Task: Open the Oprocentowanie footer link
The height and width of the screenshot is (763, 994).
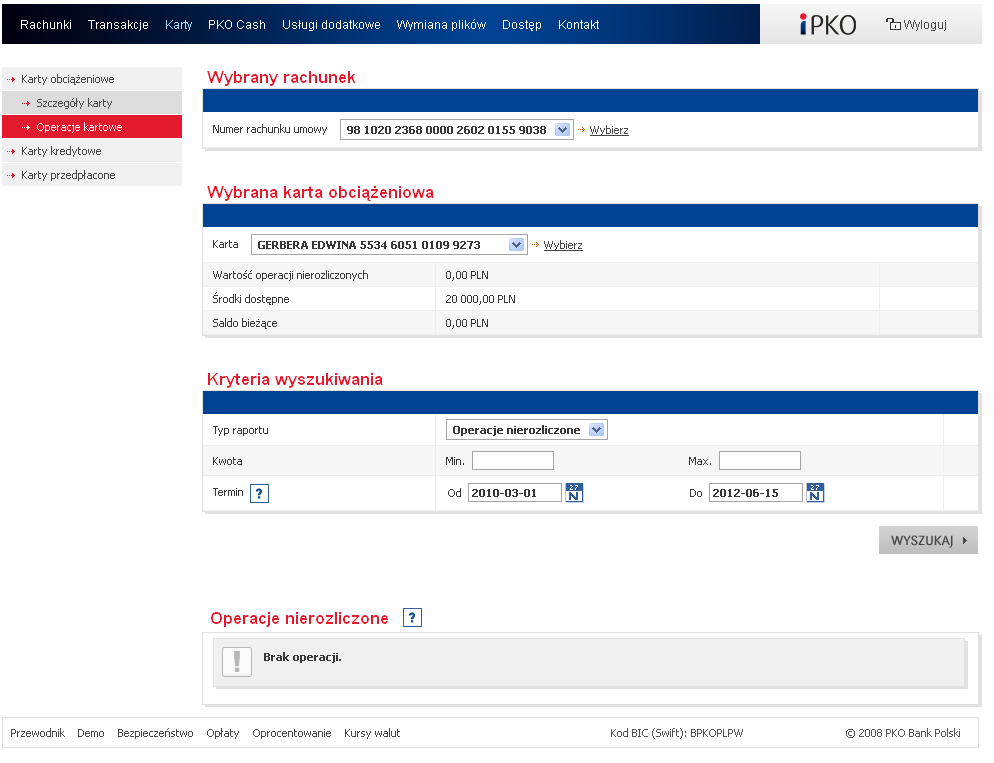Action: point(292,733)
